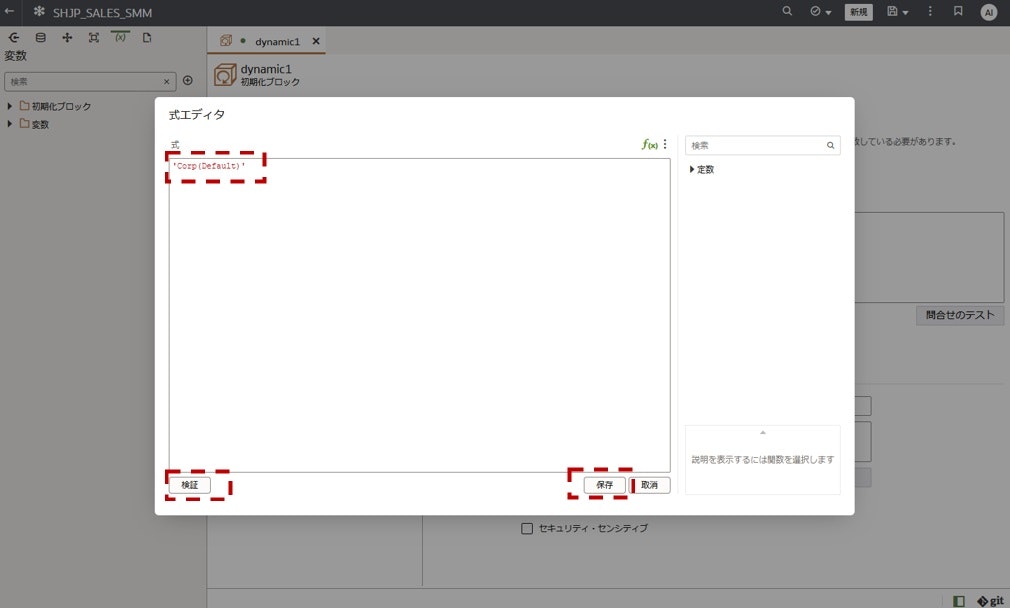
Task: Click the search magnifier in the function panel
Action: coord(830,146)
